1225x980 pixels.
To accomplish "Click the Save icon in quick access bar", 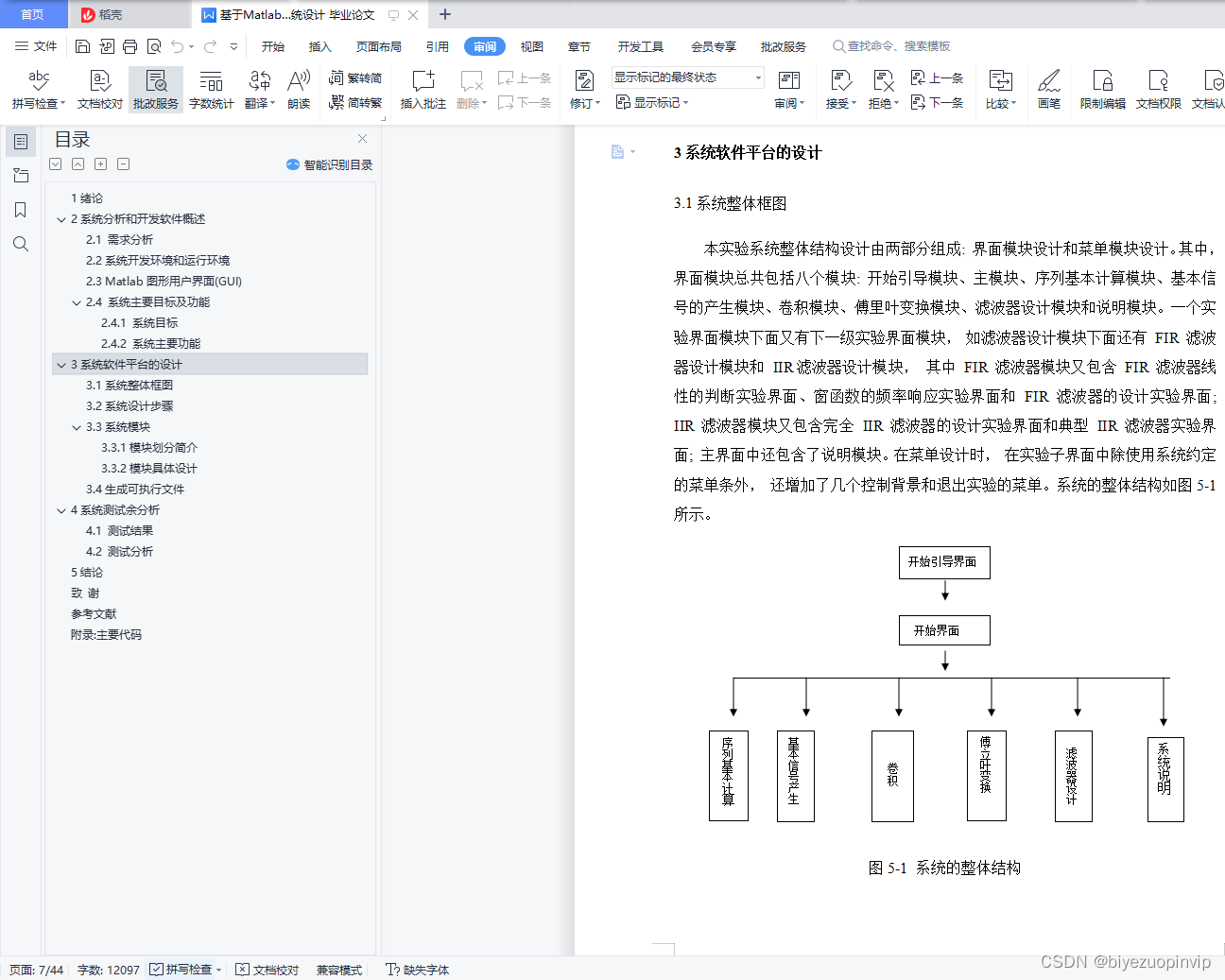I will coord(82,46).
